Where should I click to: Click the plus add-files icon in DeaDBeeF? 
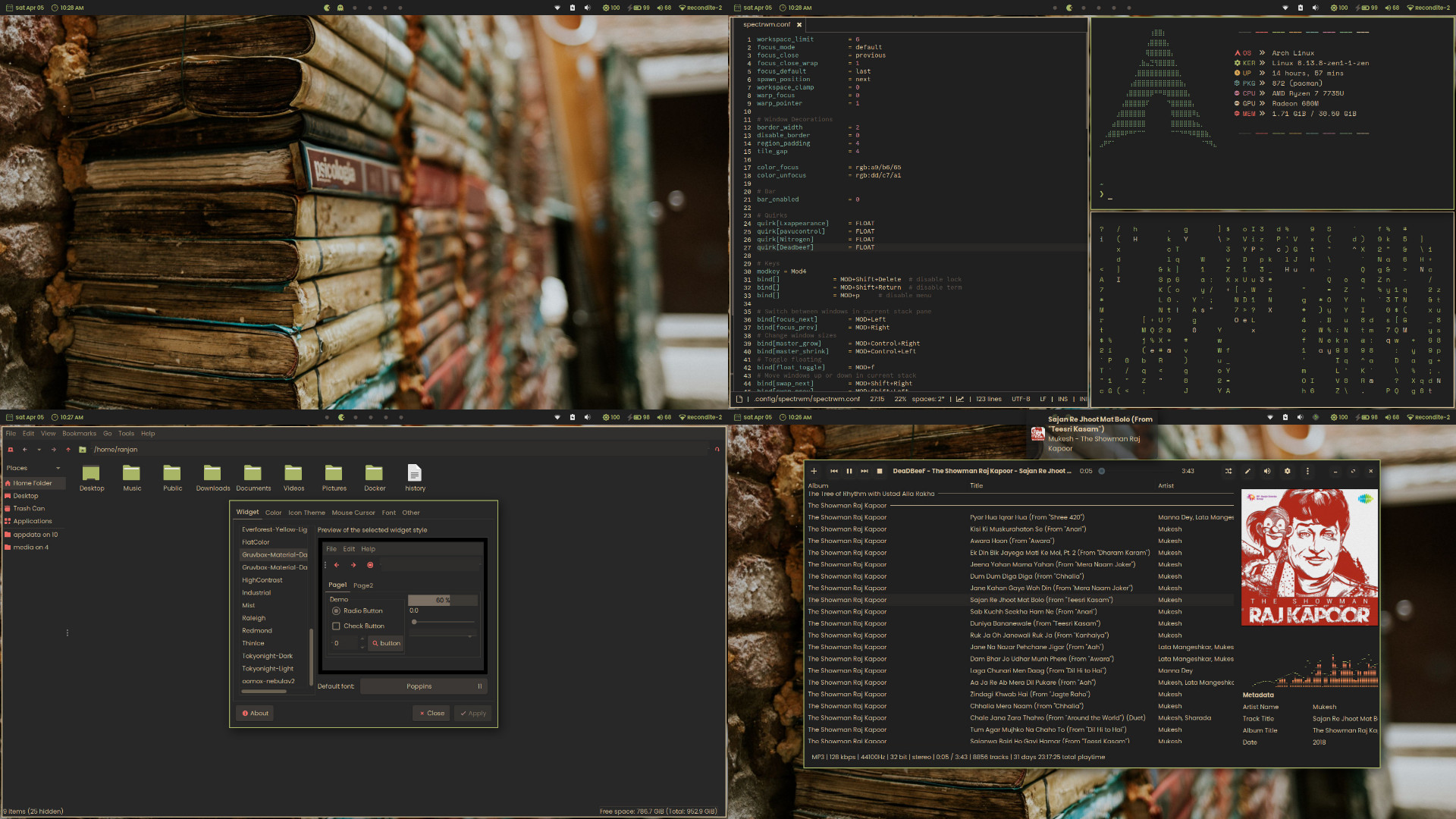coord(814,471)
